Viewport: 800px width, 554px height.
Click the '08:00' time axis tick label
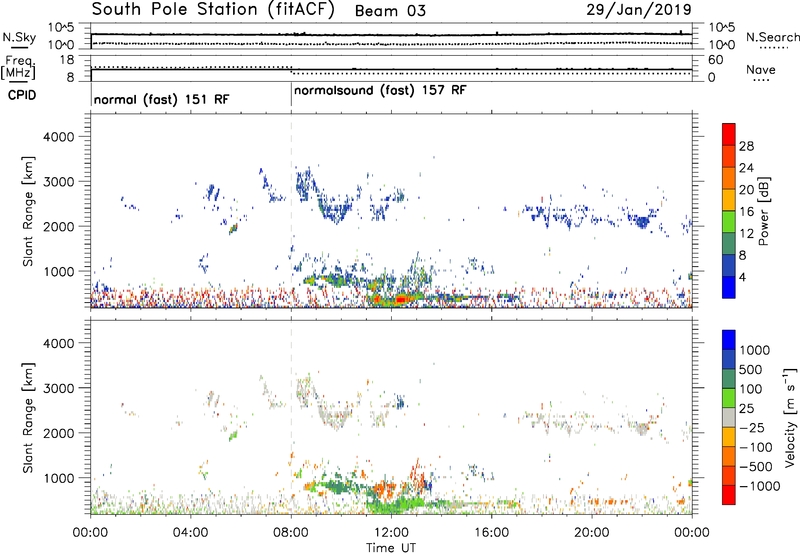coord(291,533)
